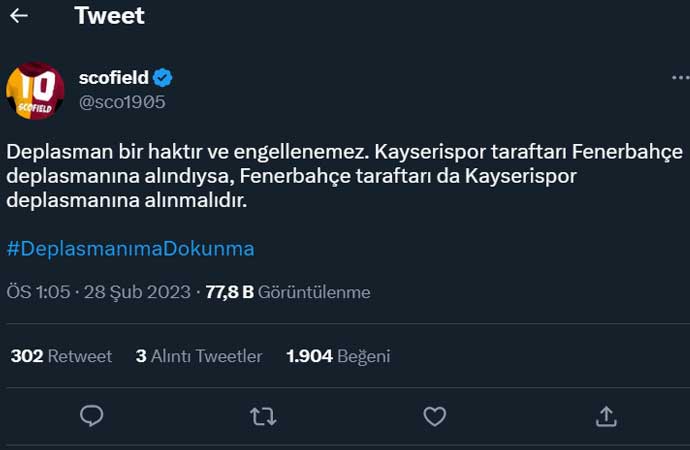
Task: Click the blue verified badge
Action: [163, 78]
